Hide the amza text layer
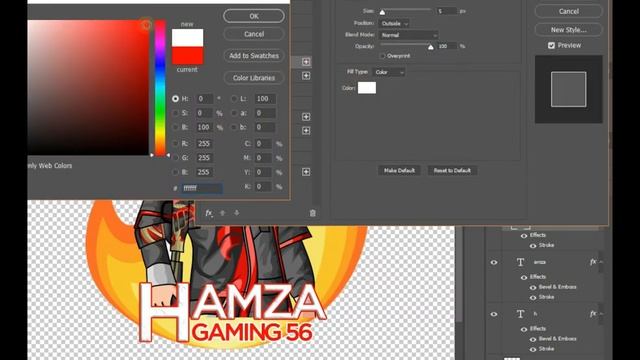 coord(494,262)
